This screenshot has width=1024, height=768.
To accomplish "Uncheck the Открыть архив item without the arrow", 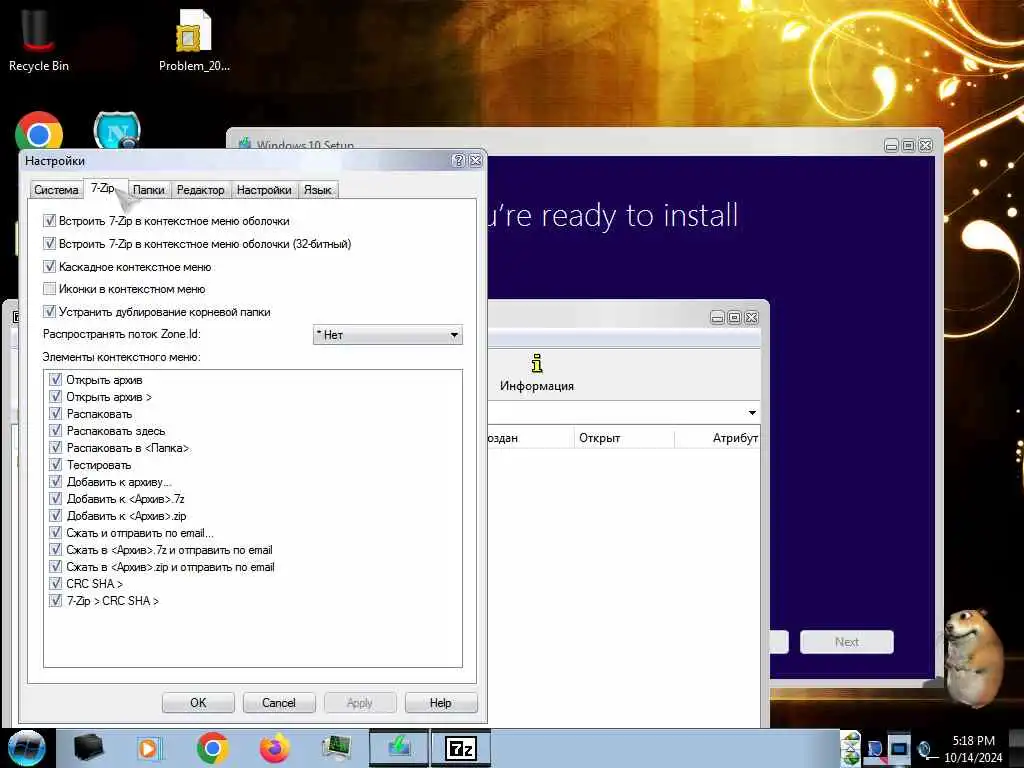I will click(56, 379).
